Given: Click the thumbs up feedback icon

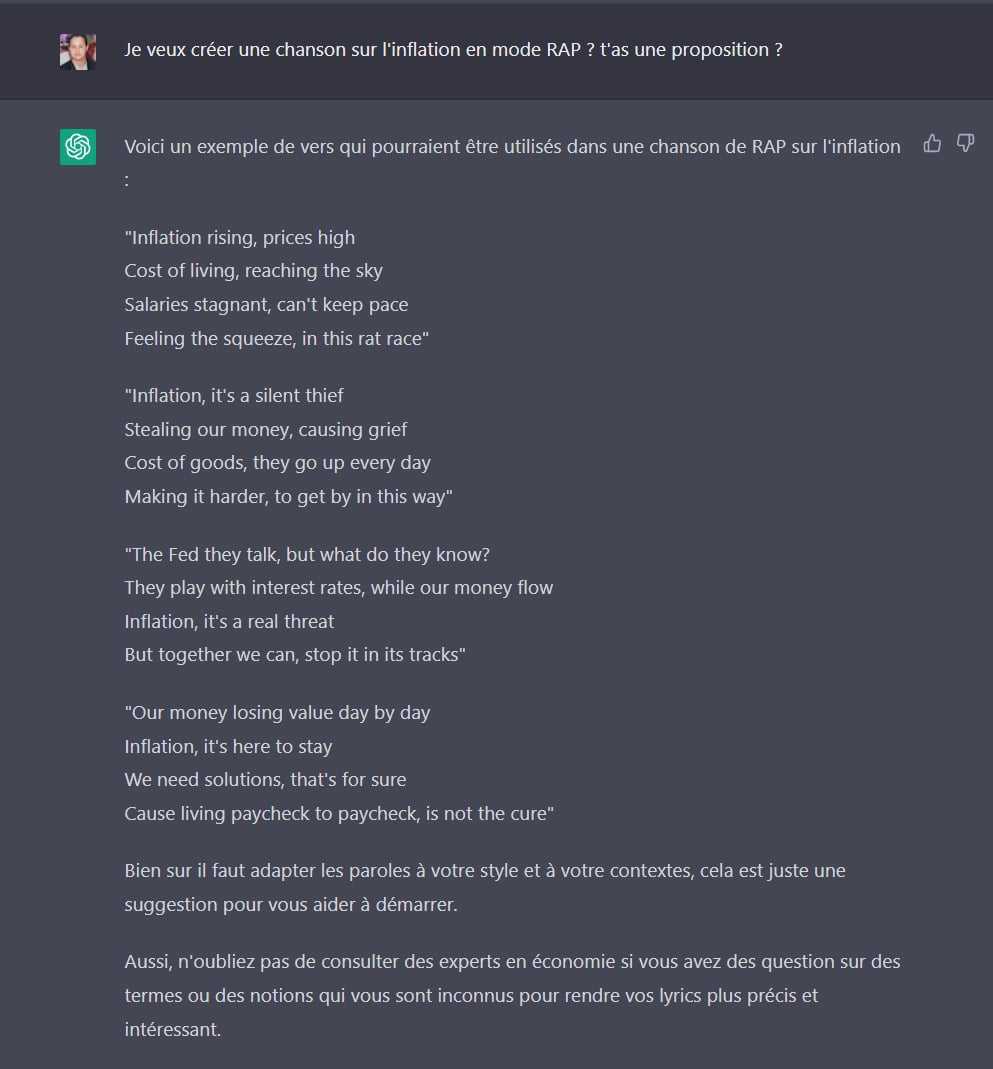Looking at the screenshot, I should (x=932, y=143).
